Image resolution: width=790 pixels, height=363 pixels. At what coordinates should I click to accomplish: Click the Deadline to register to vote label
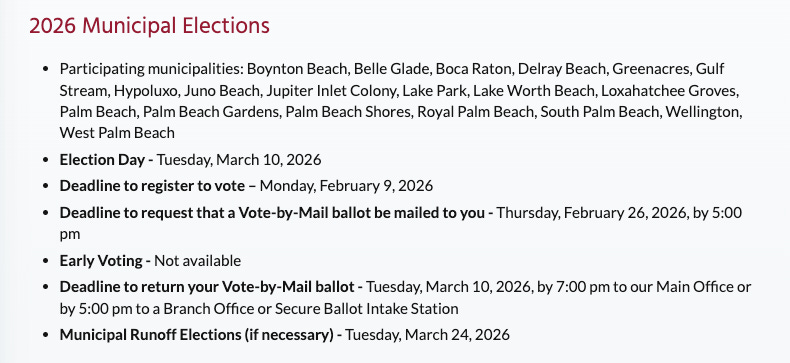152,186
